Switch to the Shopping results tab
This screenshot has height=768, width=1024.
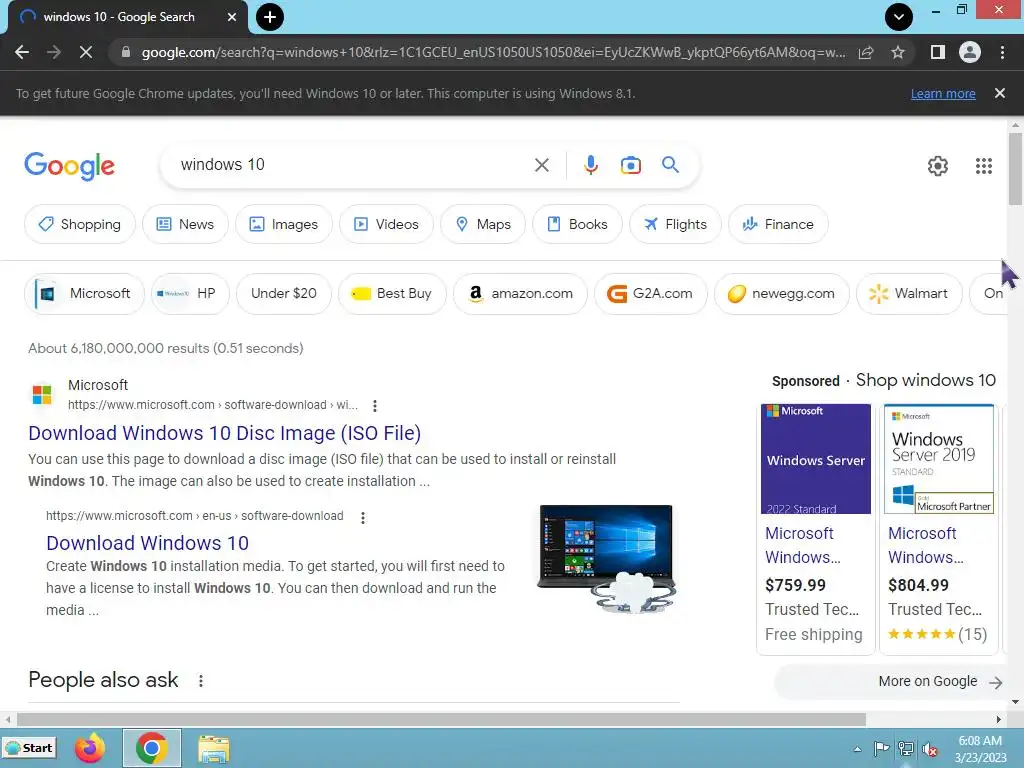(x=80, y=224)
